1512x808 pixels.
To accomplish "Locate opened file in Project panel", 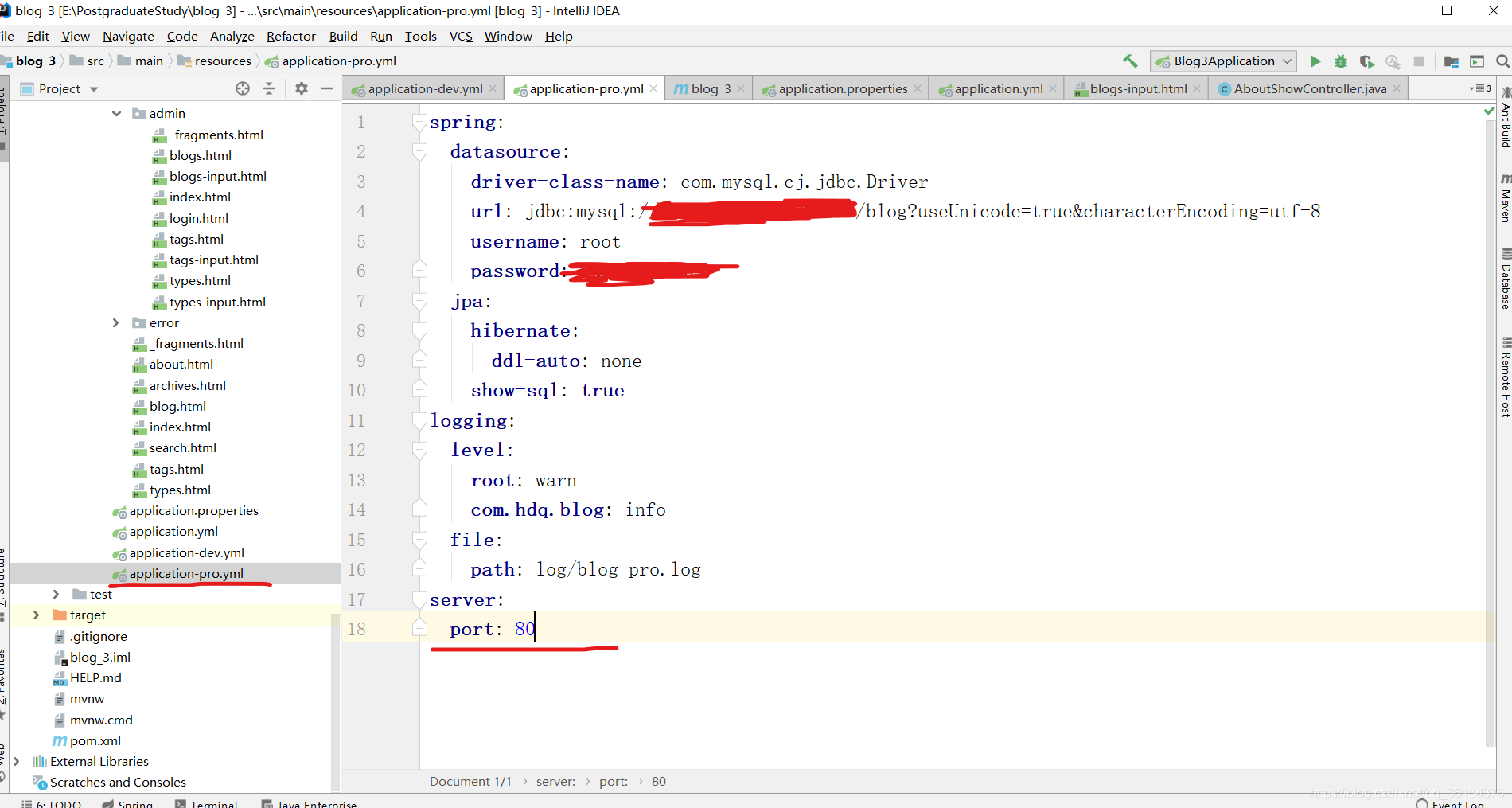I will pyautogui.click(x=243, y=88).
